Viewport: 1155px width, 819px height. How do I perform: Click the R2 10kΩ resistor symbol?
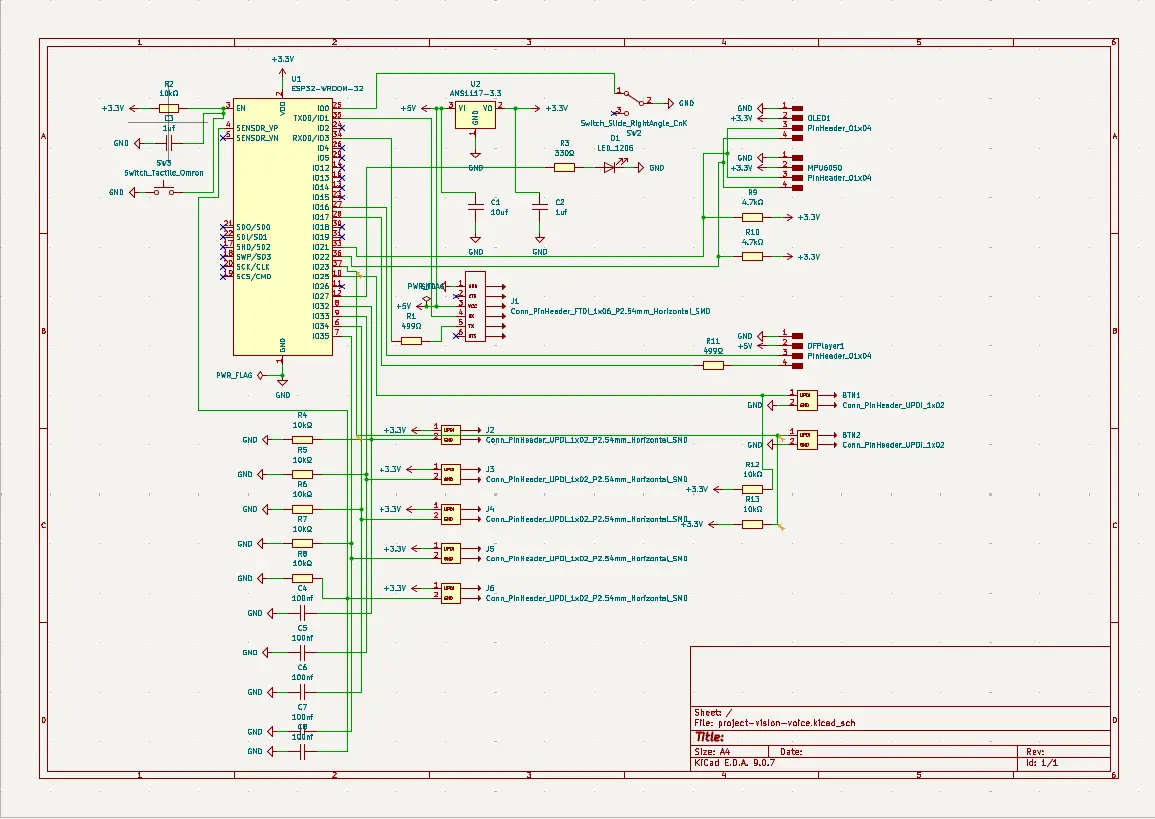pos(169,108)
